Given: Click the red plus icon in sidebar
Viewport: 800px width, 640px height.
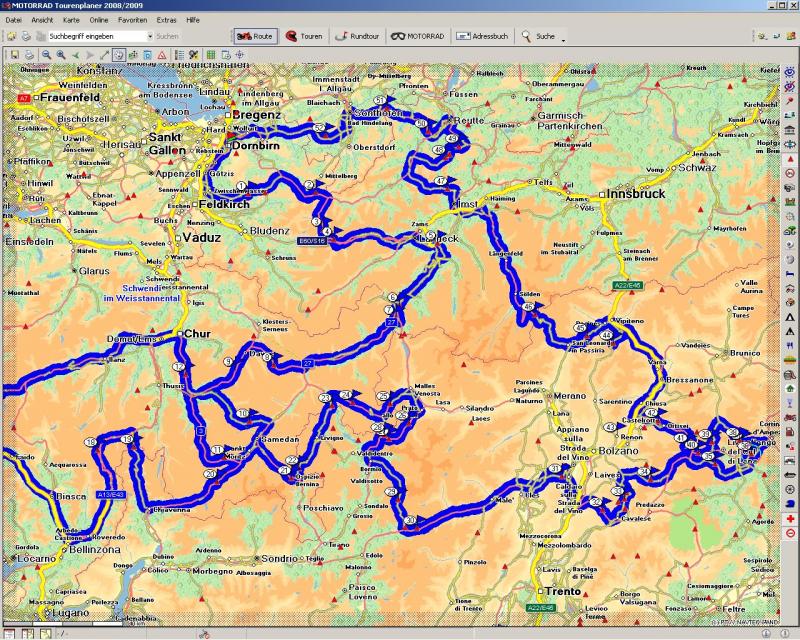Looking at the screenshot, I should point(790,519).
